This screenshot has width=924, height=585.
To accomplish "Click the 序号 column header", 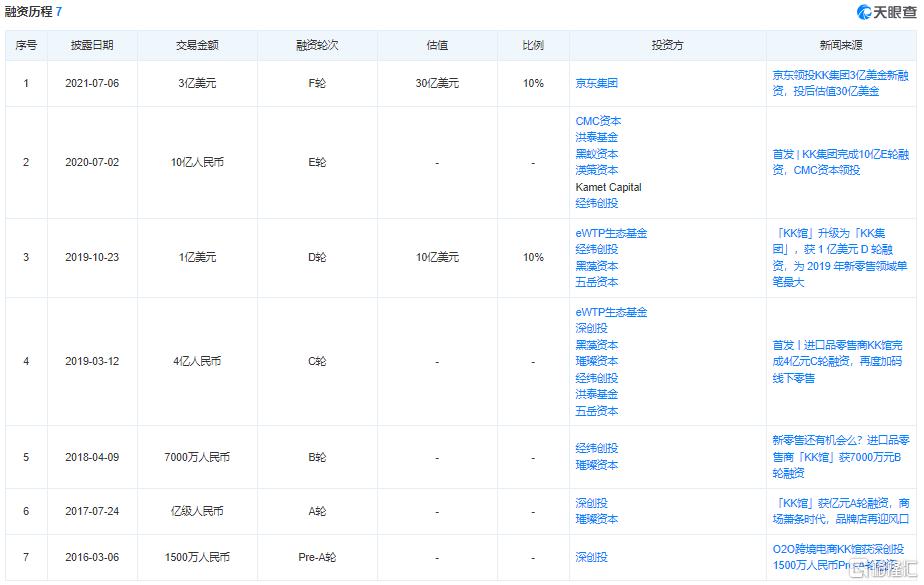I will 26,45.
